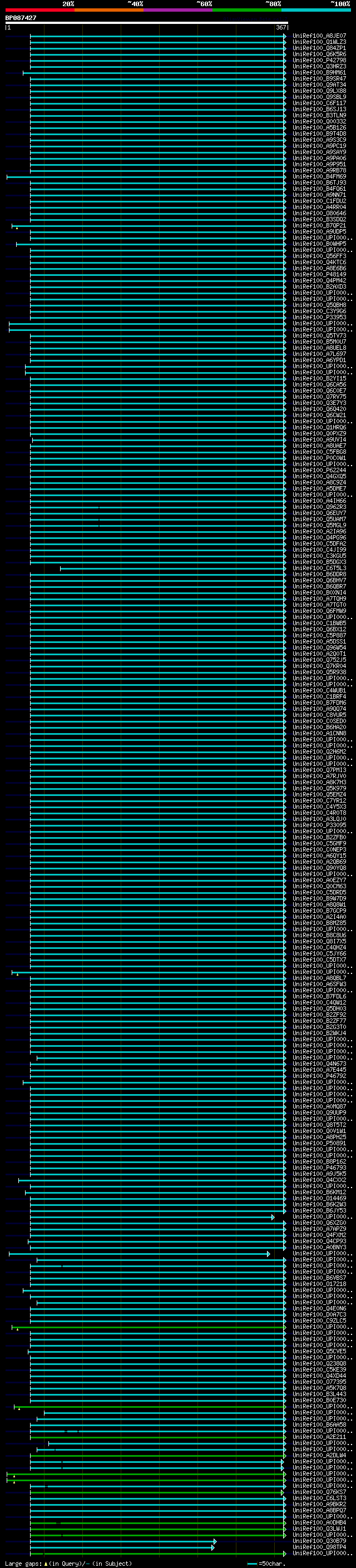Select label UniRef100_Q5TV73
The width and height of the screenshot is (356, 1568).
pyautogui.click(x=319, y=336)
